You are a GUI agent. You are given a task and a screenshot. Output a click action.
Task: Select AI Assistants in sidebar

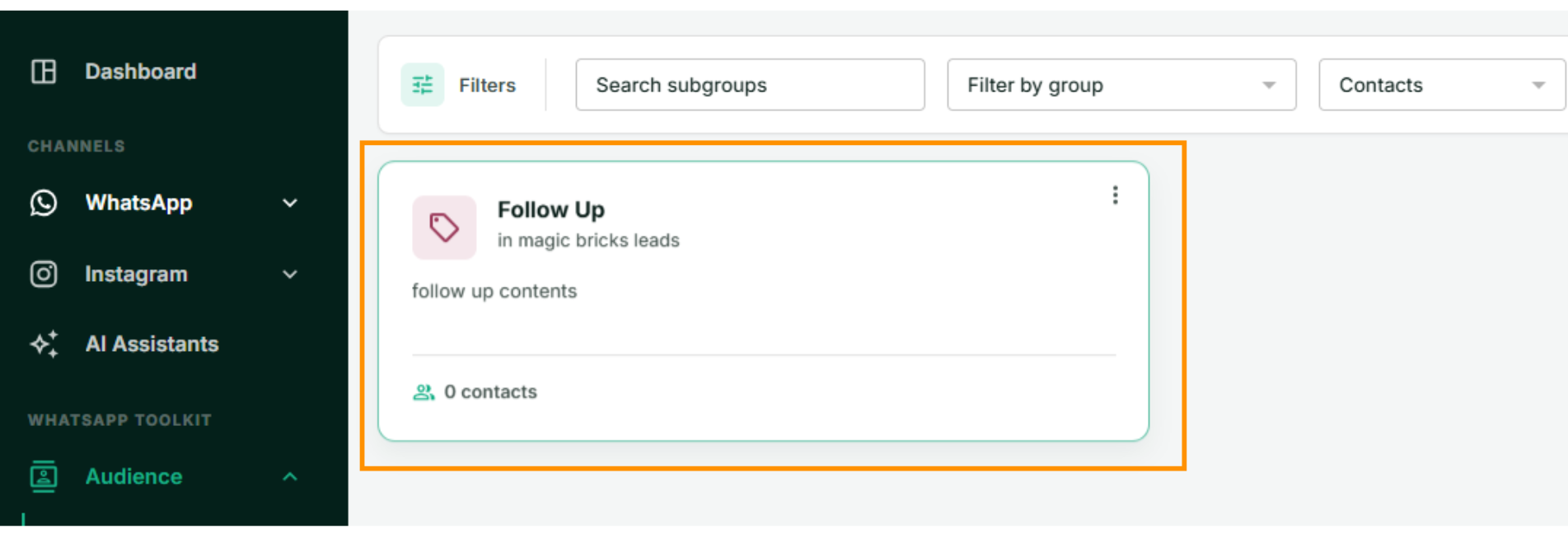point(152,344)
